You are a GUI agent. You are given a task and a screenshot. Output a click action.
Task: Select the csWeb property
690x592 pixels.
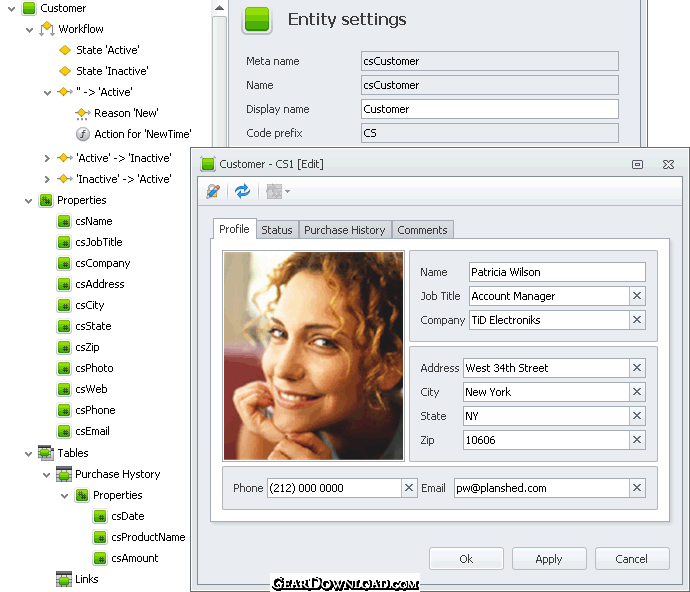91,389
